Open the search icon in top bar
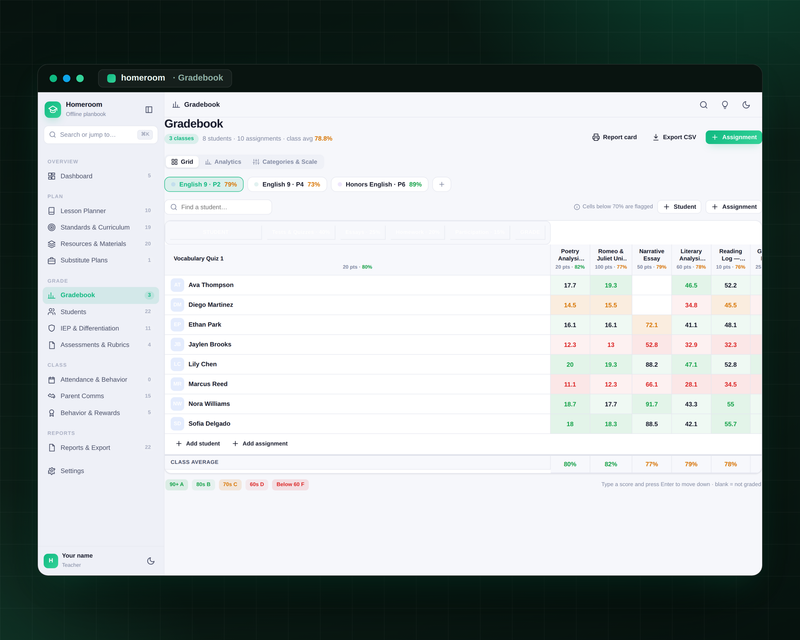 click(x=704, y=105)
